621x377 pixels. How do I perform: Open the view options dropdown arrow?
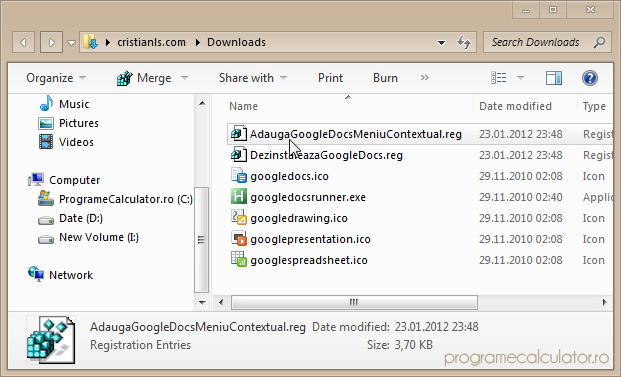point(520,78)
